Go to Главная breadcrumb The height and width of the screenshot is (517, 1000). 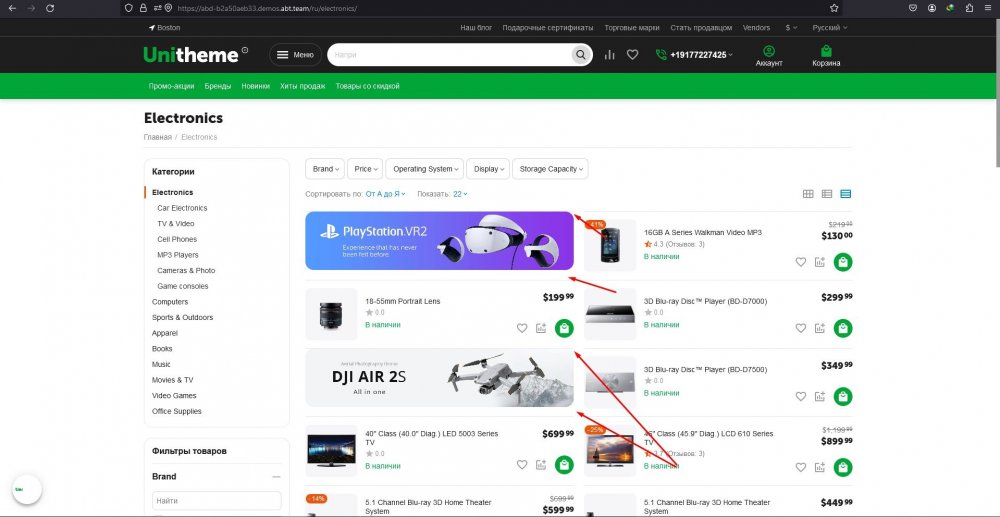pos(158,137)
